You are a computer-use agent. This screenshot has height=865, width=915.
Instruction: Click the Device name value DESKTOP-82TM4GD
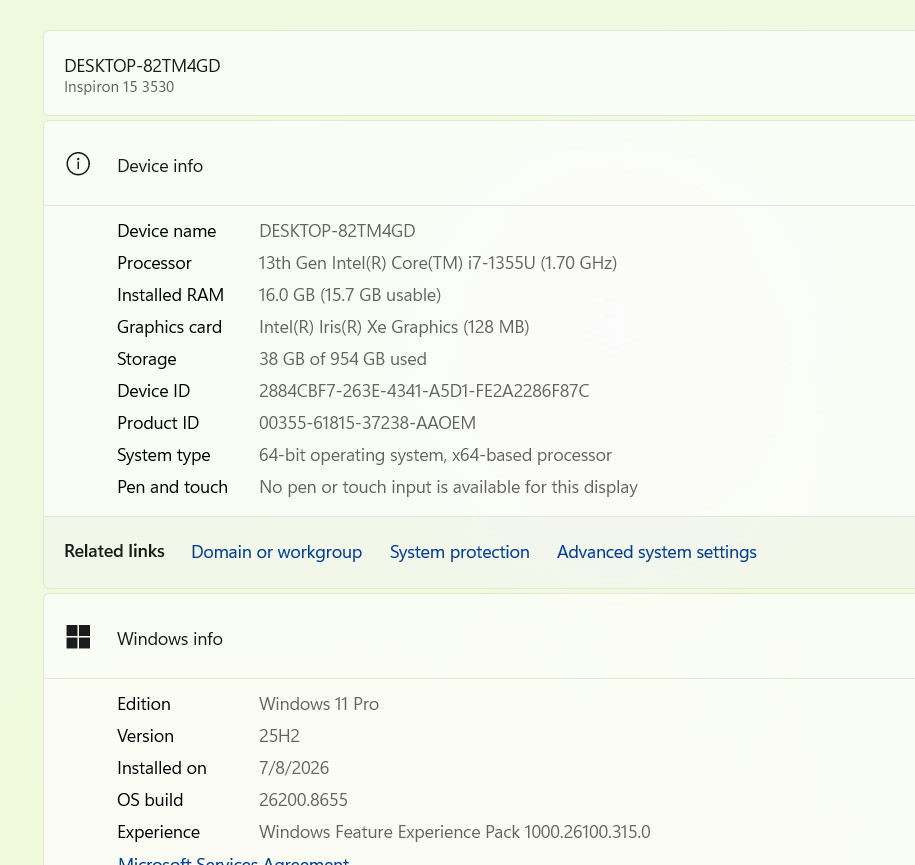[337, 231]
